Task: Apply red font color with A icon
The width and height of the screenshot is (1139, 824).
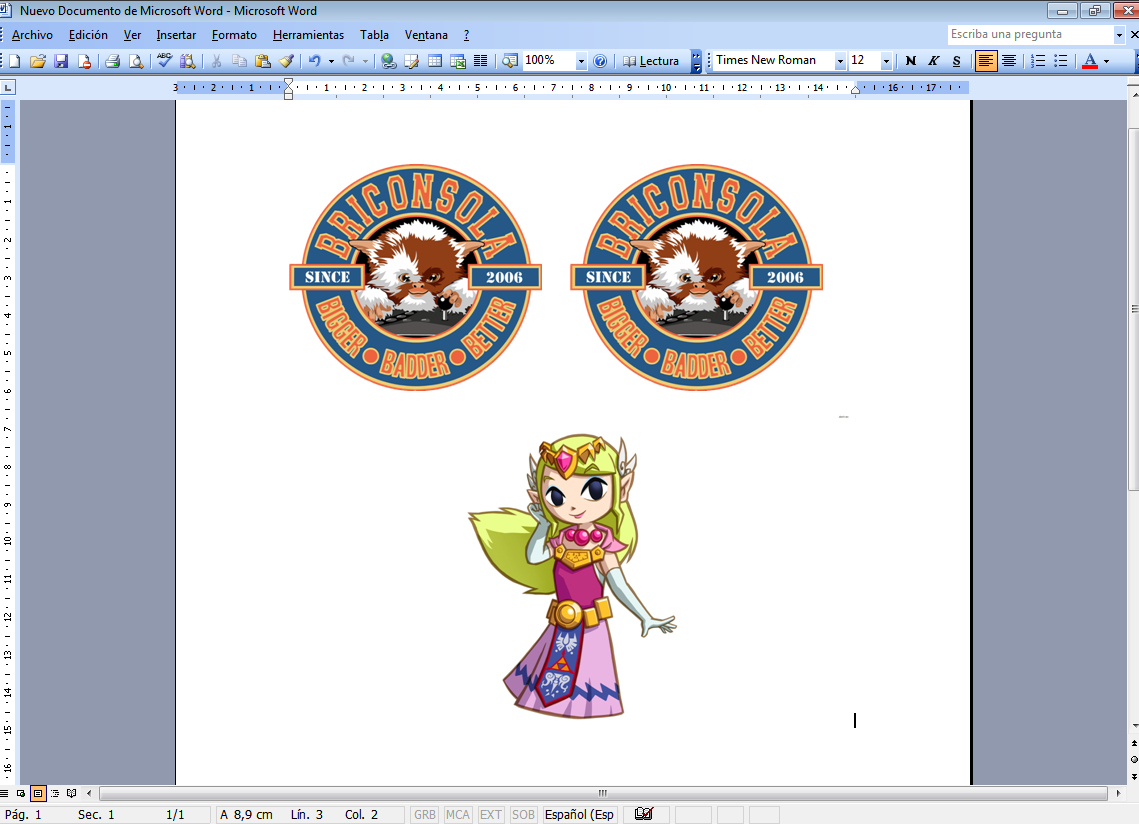Action: [1090, 61]
